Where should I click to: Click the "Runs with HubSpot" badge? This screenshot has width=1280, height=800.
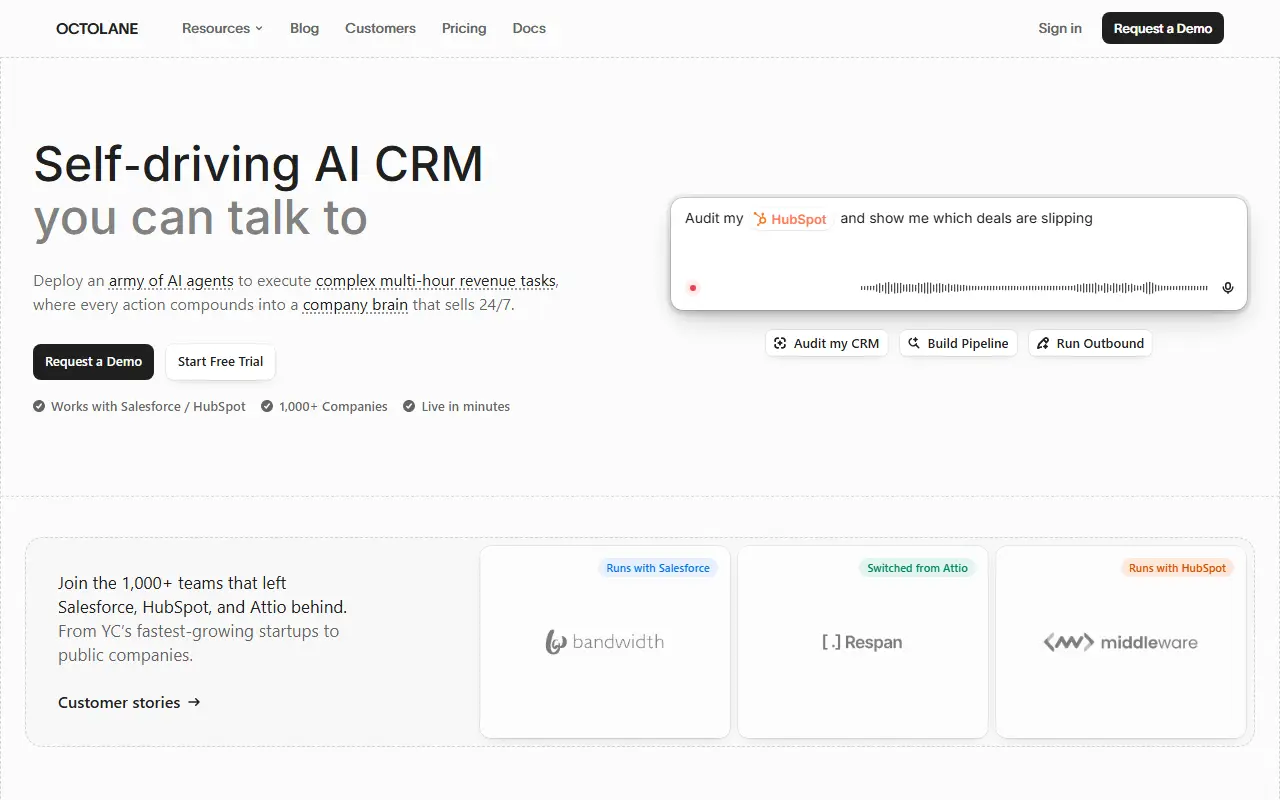[x=1177, y=568]
